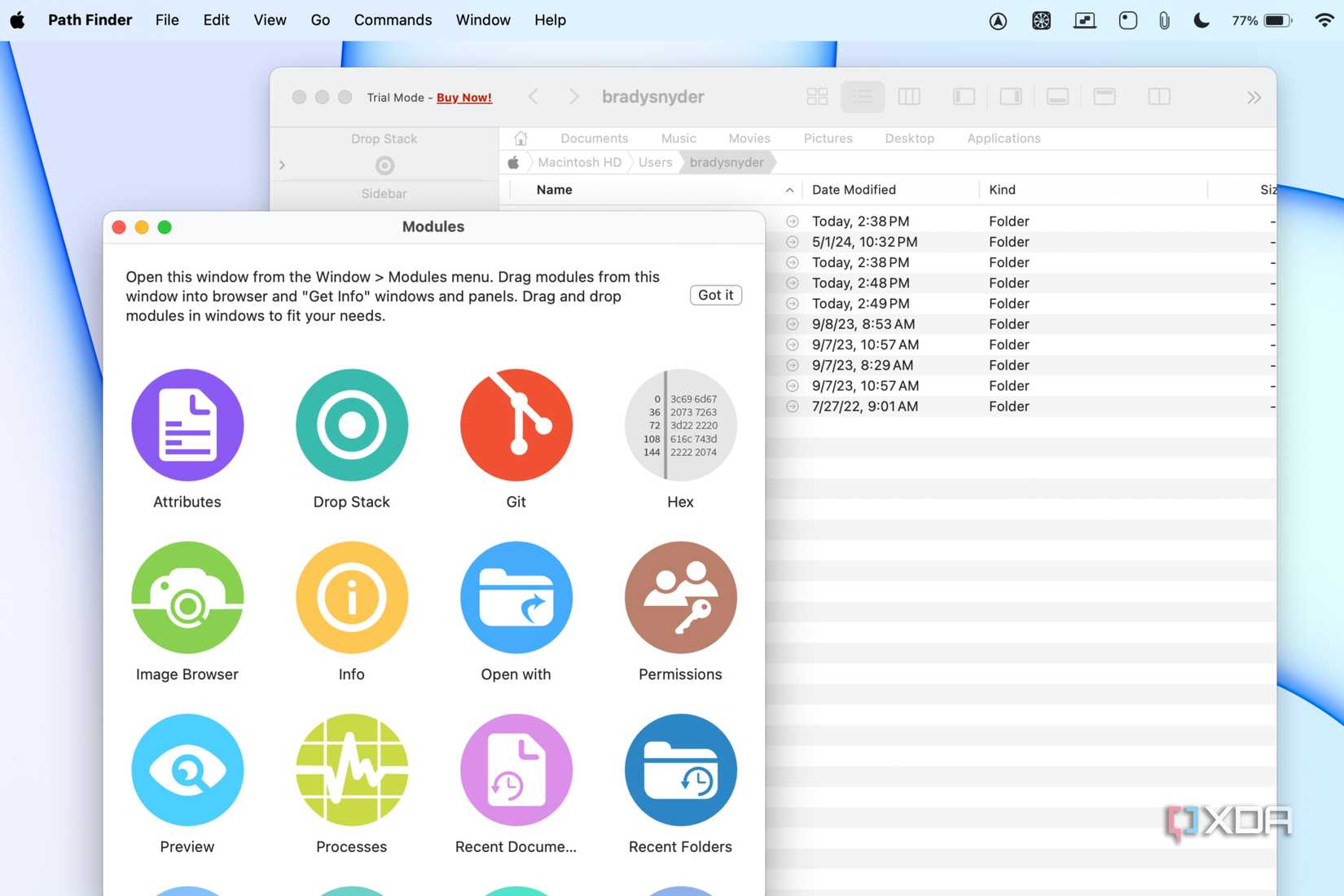Open the Go menu
Screen dimensions: 1344x896
point(320,20)
